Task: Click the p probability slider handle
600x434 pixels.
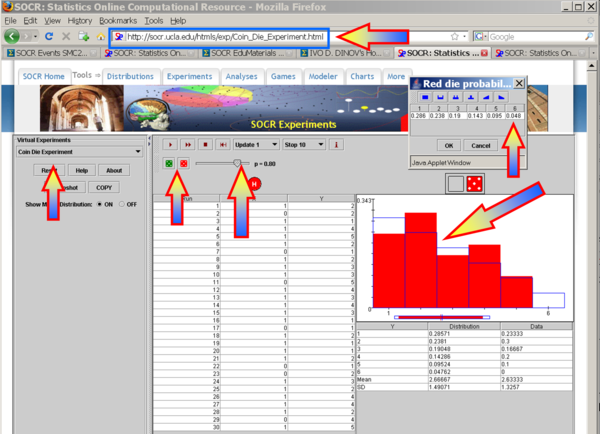Action: tap(237, 161)
